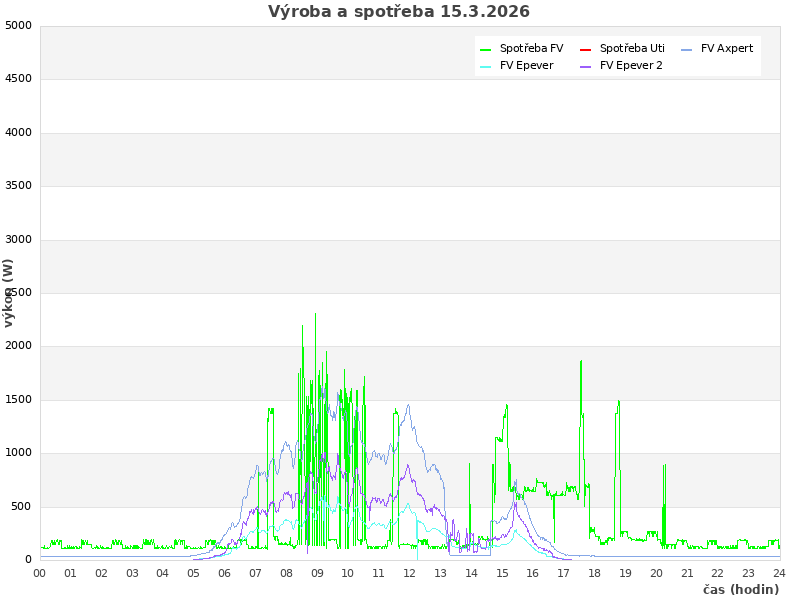
Task: Click the purple FV Epever 2 legend swatch
Action: point(586,66)
